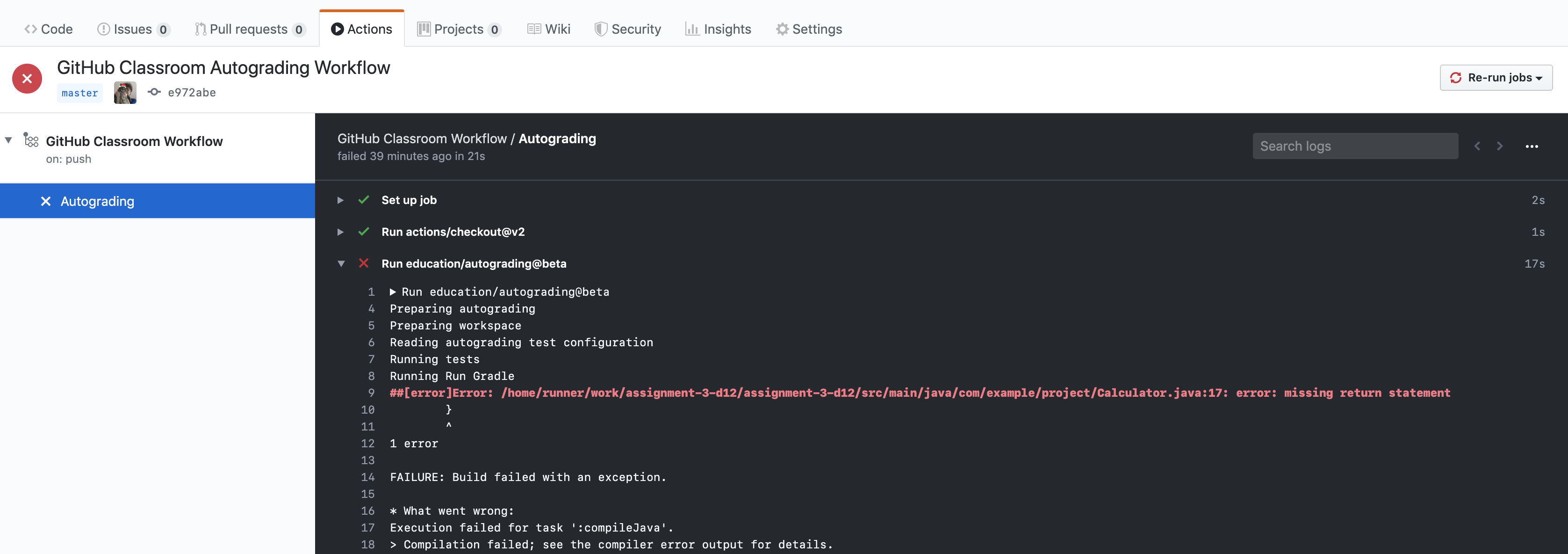Image resolution: width=1568 pixels, height=554 pixels.
Task: Click log line 'Execution failed for task :compileJava'
Action: pyautogui.click(x=532, y=528)
